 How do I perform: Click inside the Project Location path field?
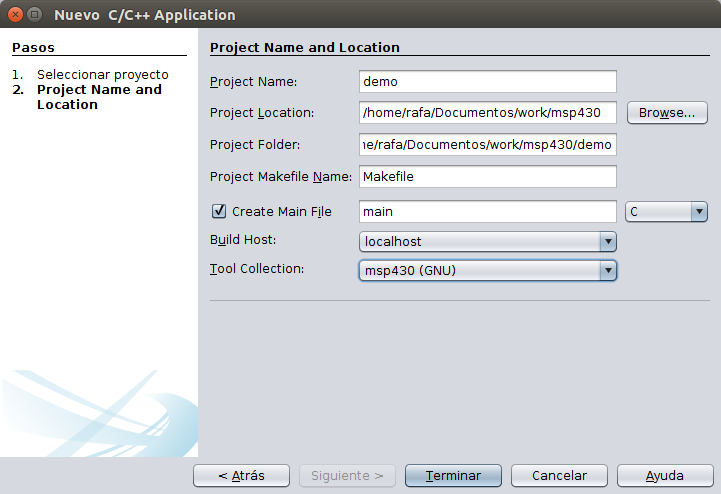coord(487,113)
